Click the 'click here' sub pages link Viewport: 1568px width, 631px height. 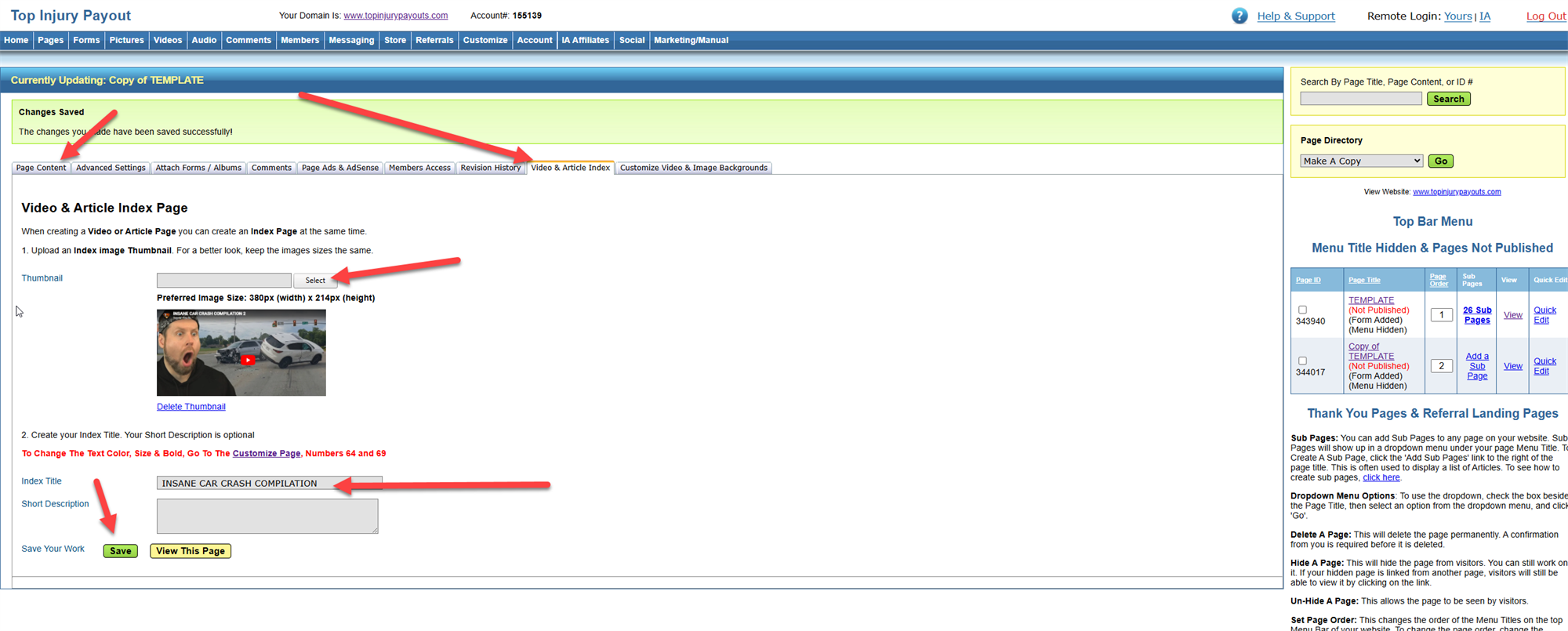click(1381, 477)
